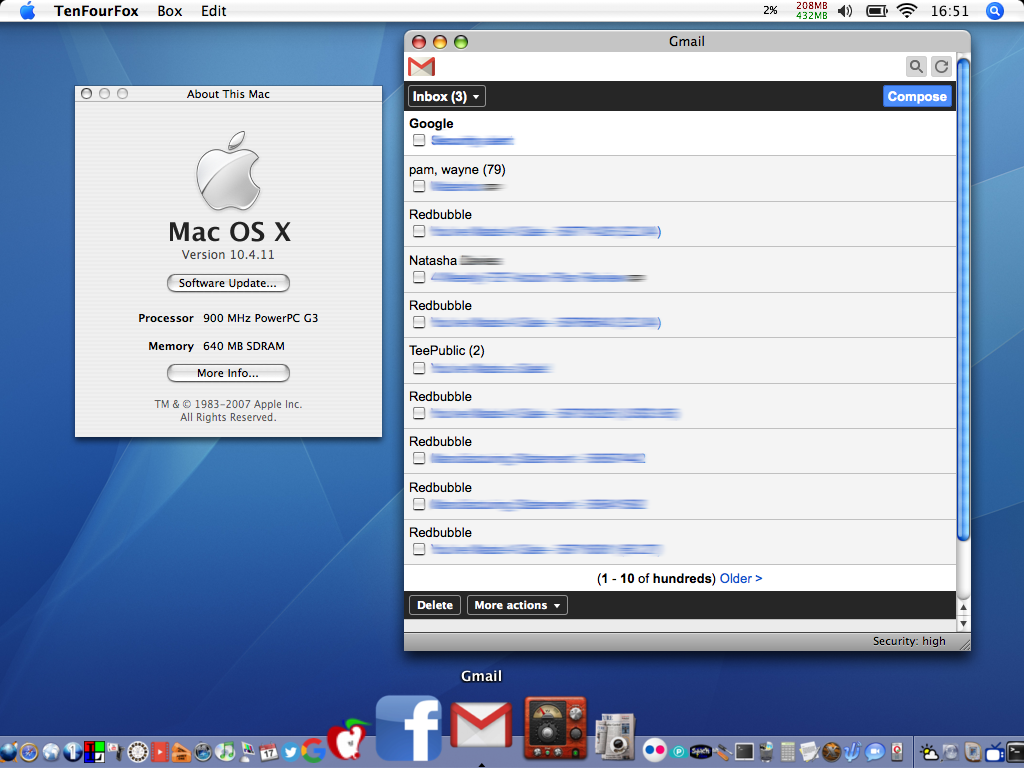
Task: Click the scrollbar down arrow in Gmail window
Action: [x=963, y=623]
